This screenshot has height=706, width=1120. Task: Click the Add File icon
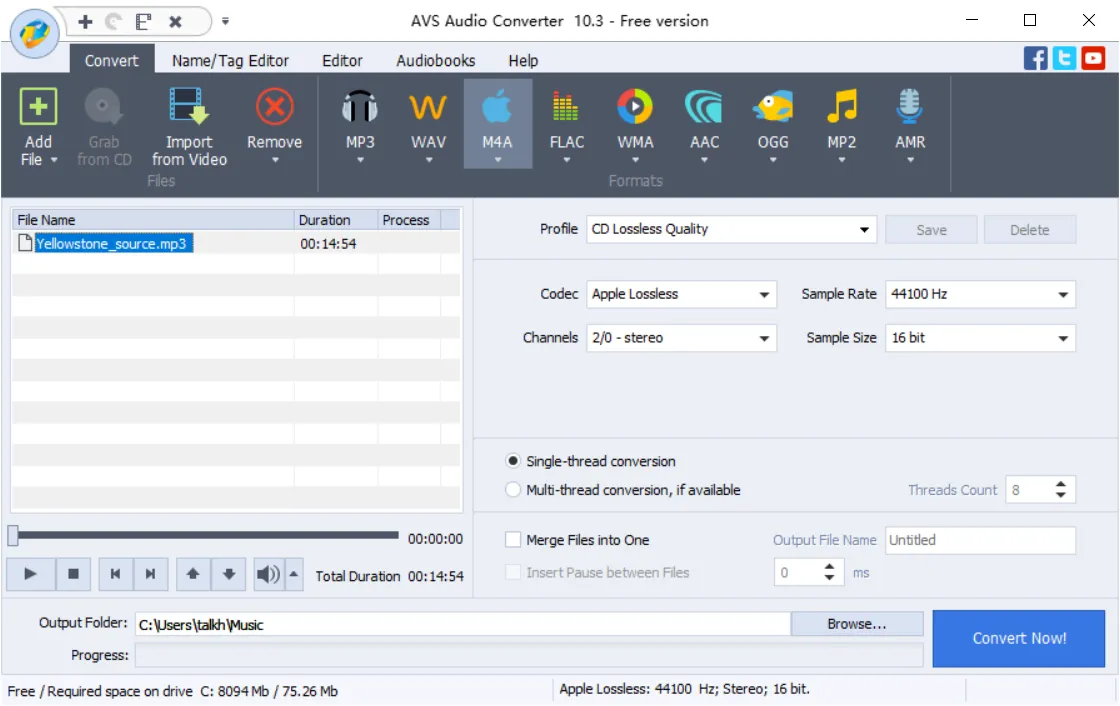tap(38, 107)
